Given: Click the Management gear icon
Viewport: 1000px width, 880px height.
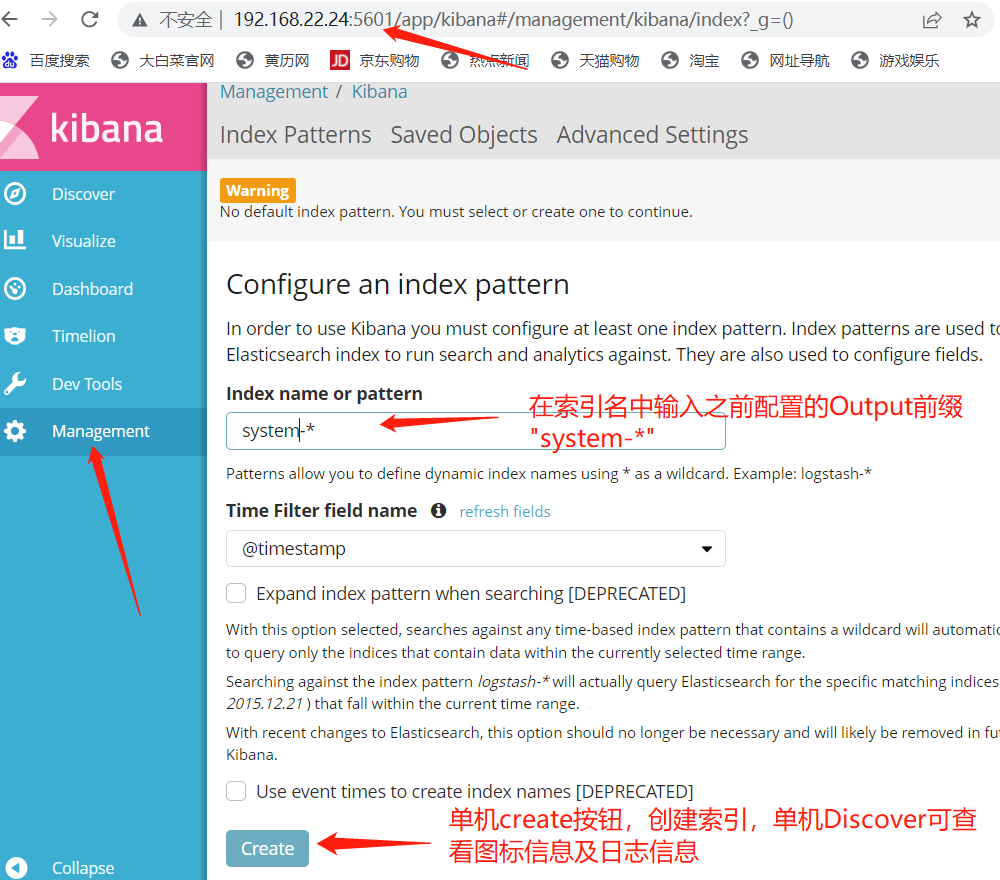Looking at the screenshot, I should [15, 431].
